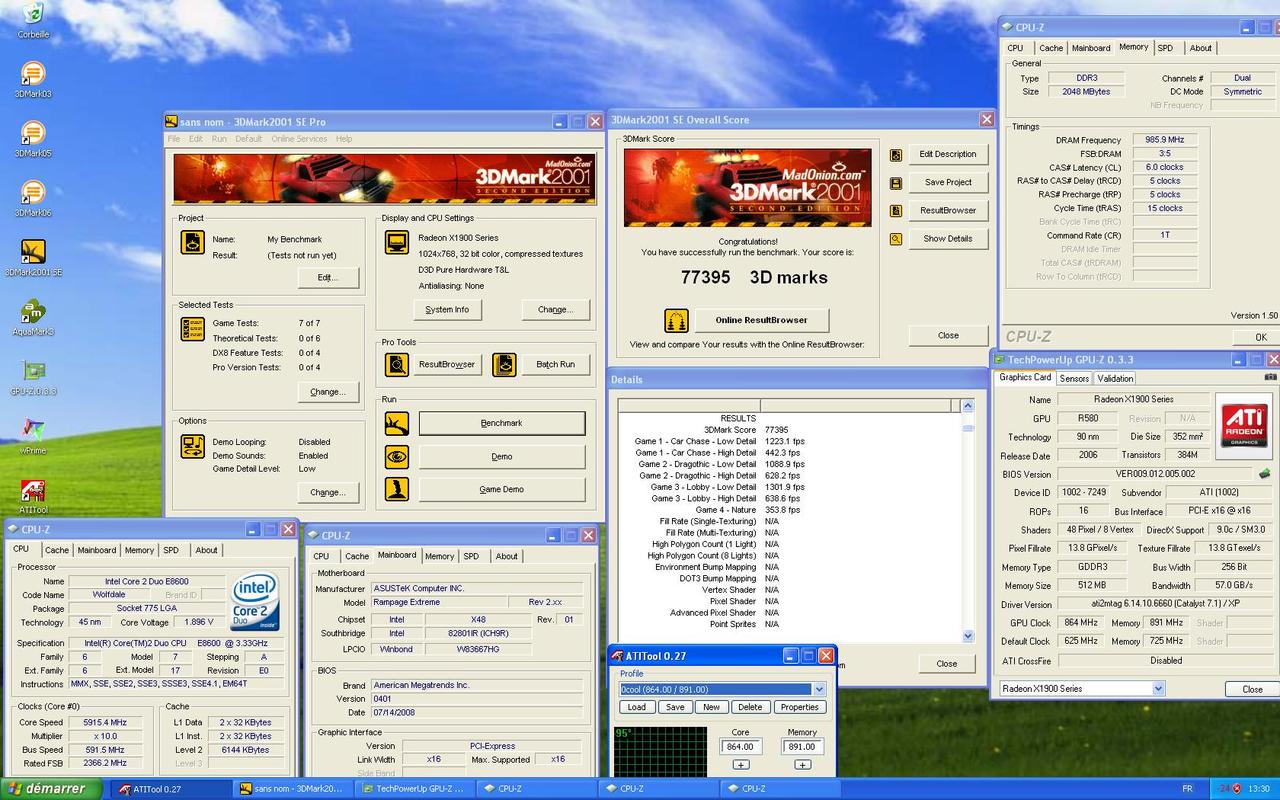Click the Online ResultBrowser icon
Screen dimensions: 1280x800
(x=677, y=320)
